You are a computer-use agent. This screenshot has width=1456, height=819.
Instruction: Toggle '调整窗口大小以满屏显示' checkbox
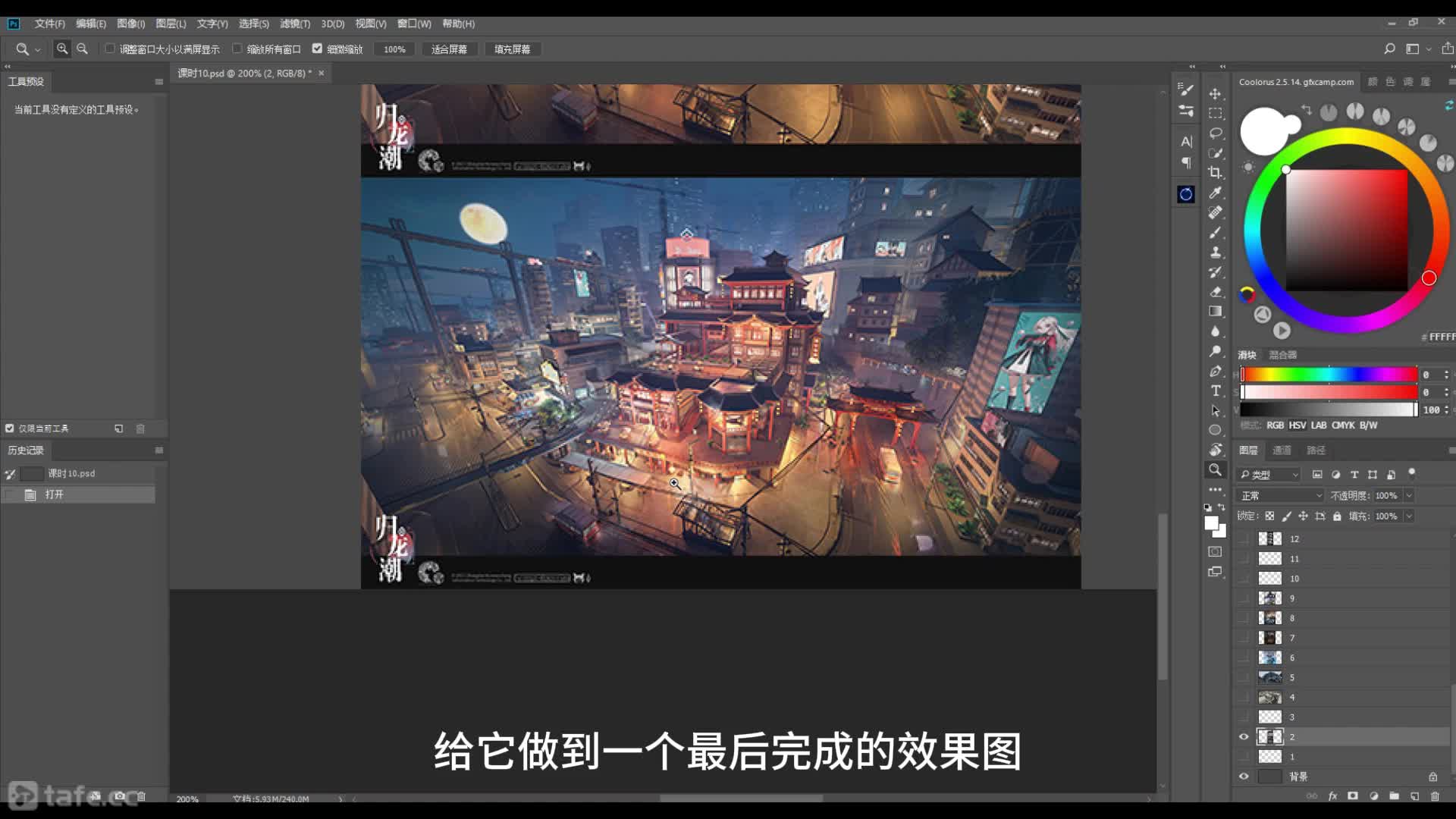(110, 49)
